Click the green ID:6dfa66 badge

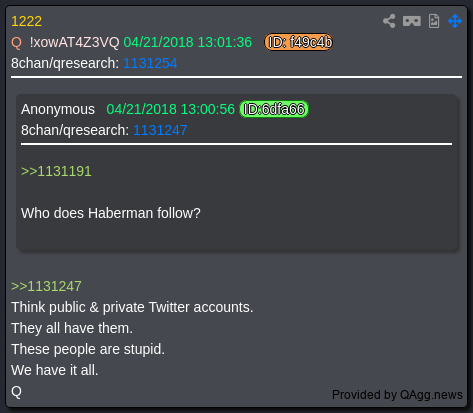[274, 109]
